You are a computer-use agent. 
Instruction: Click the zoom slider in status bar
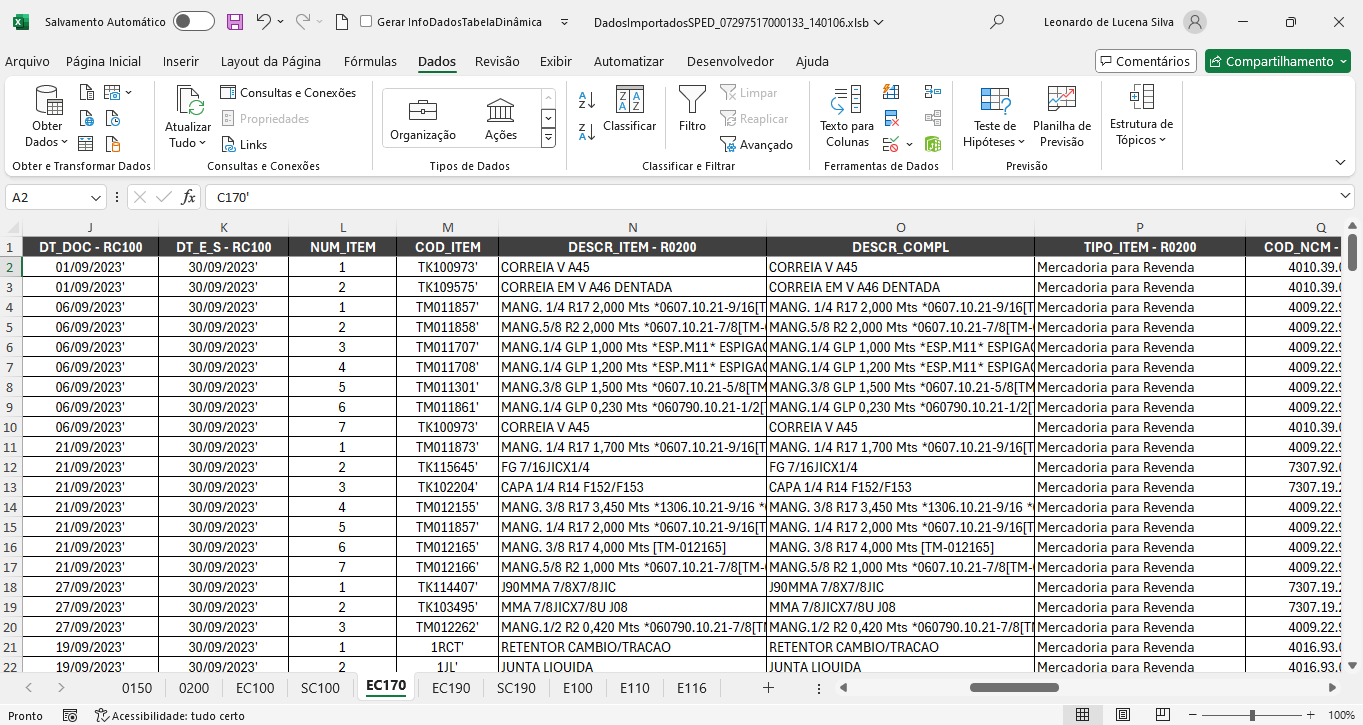point(1252,715)
